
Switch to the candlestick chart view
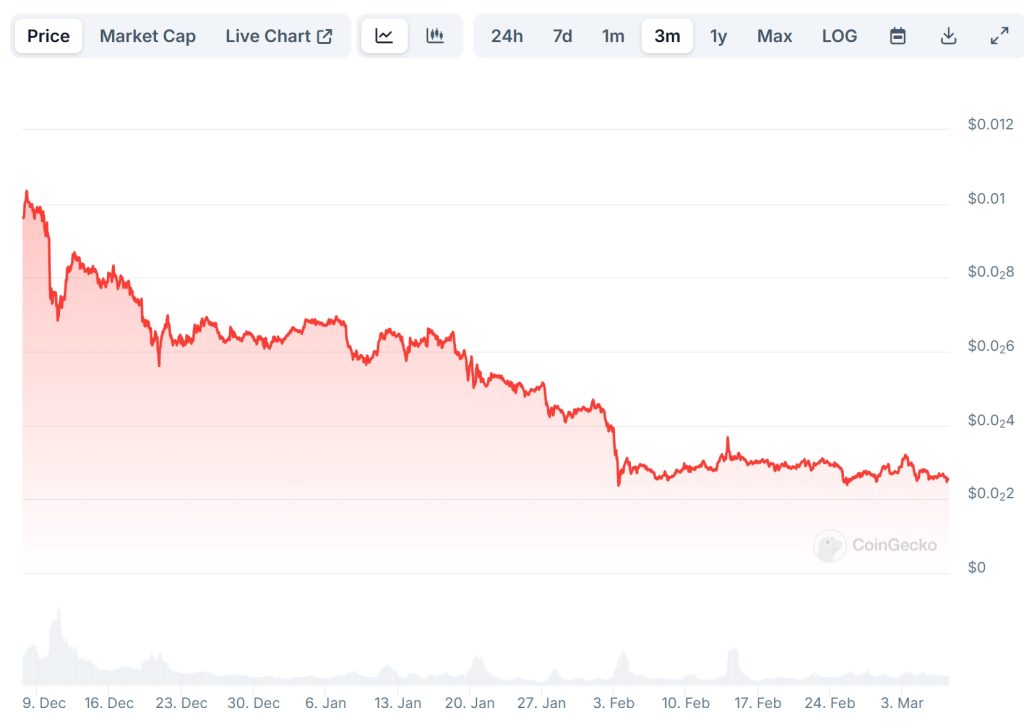[x=435, y=36]
